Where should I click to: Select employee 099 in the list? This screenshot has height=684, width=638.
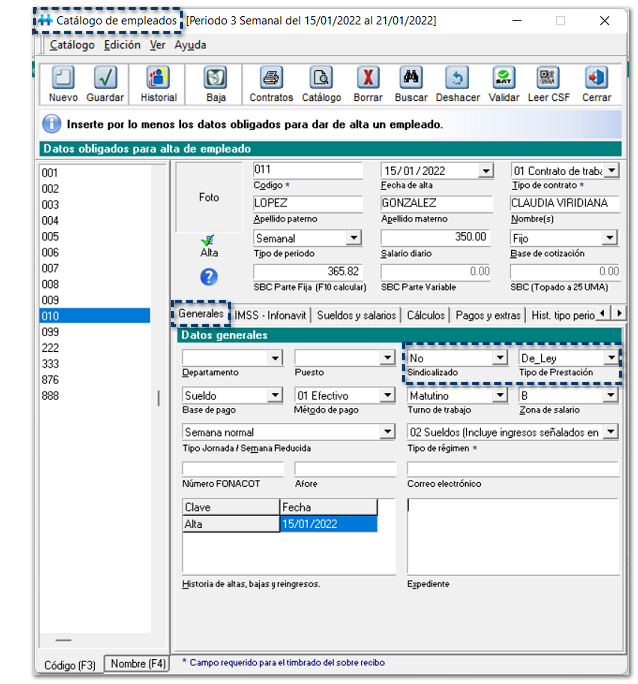[x=50, y=331]
